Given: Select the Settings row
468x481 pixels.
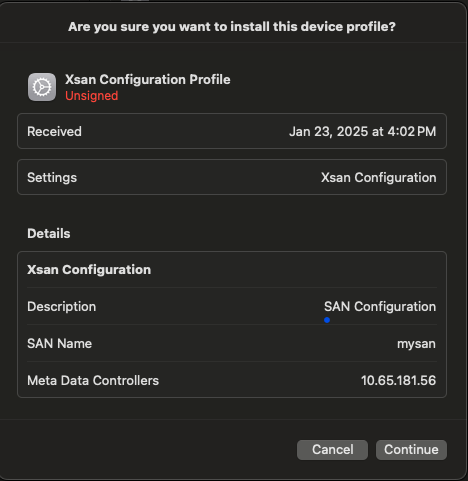Looking at the screenshot, I should tap(232, 177).
